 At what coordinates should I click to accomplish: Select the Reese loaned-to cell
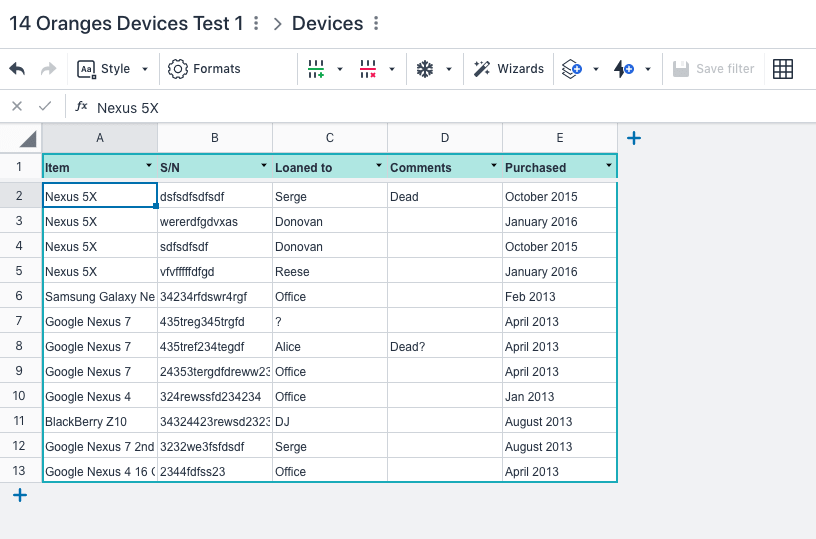330,271
